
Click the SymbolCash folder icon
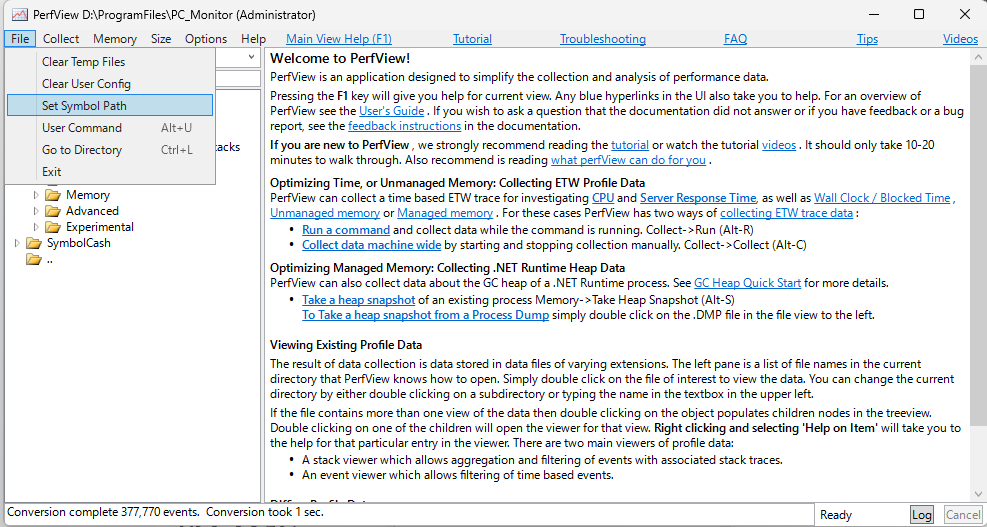[33, 243]
